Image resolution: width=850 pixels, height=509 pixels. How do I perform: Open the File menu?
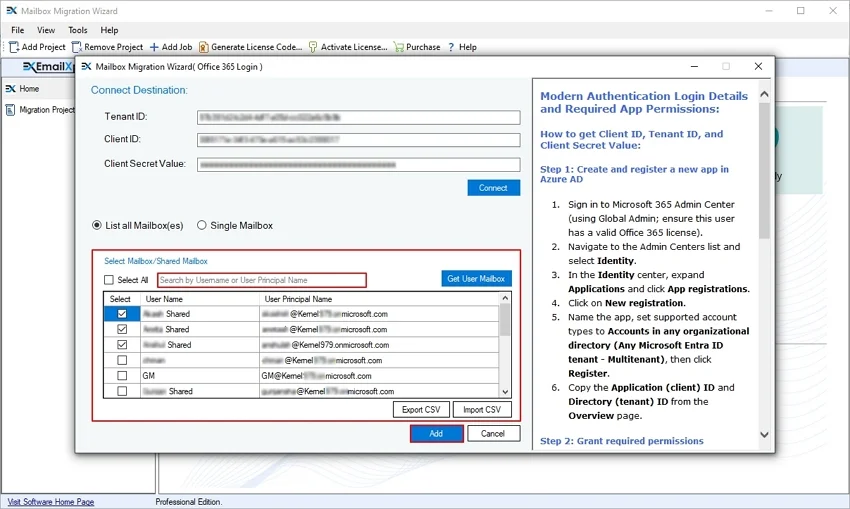tap(17, 30)
